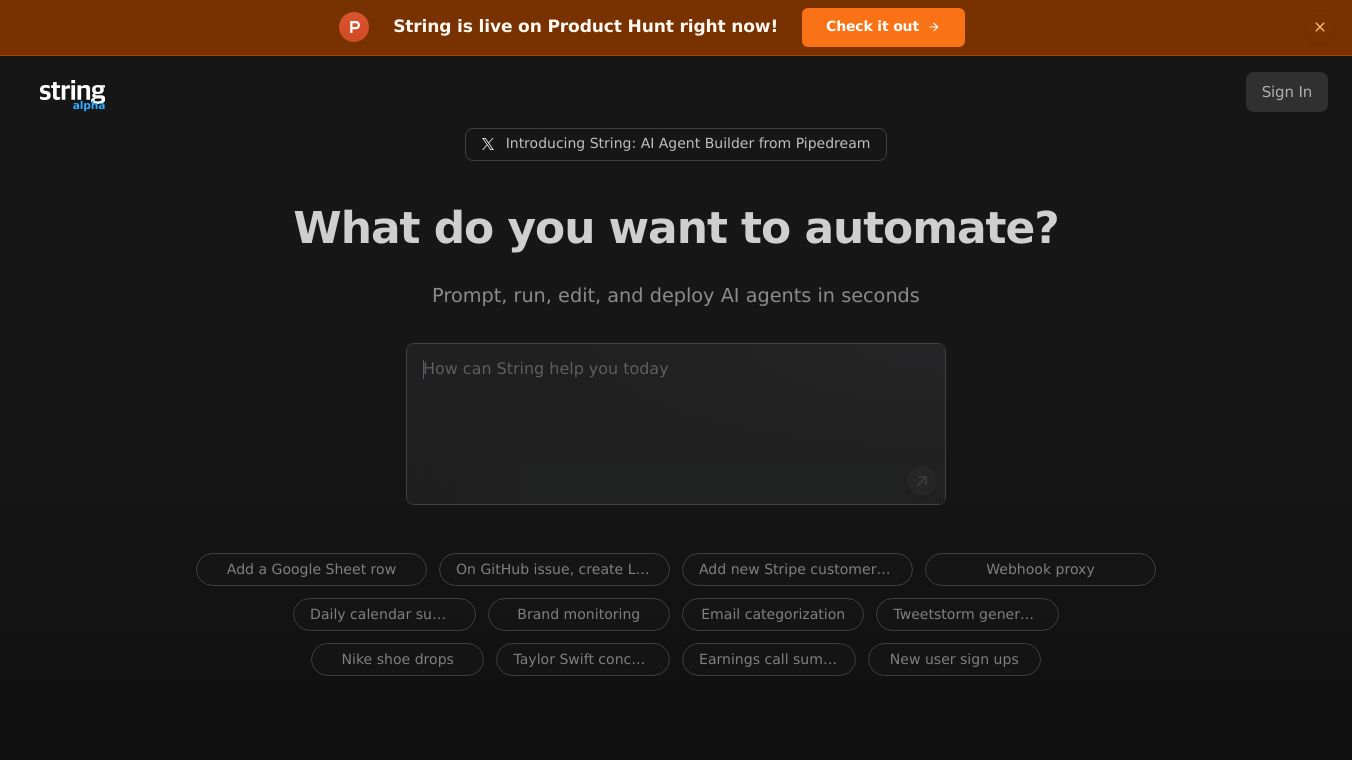The width and height of the screenshot is (1352, 760).
Task: Choose the 'Daily calendar su…' suggestion
Action: (384, 614)
